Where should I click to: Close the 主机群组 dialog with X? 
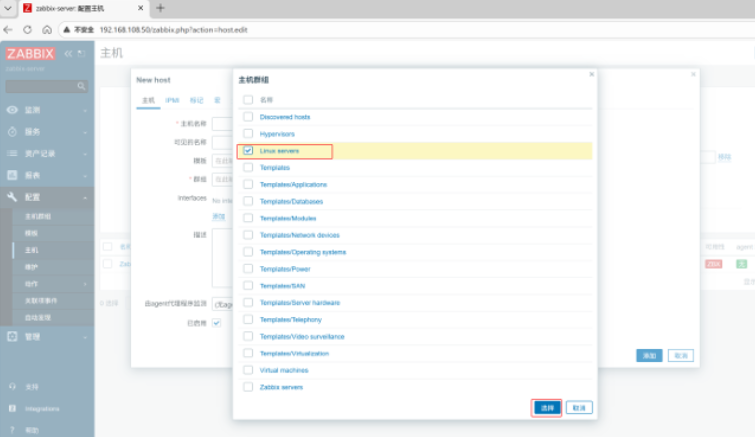[x=592, y=74]
